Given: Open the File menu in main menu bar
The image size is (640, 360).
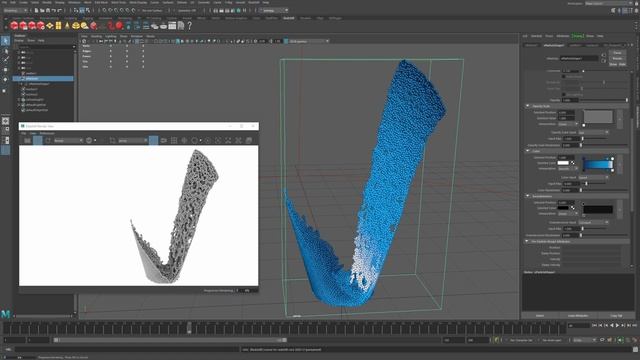Looking at the screenshot, I should point(4,2).
